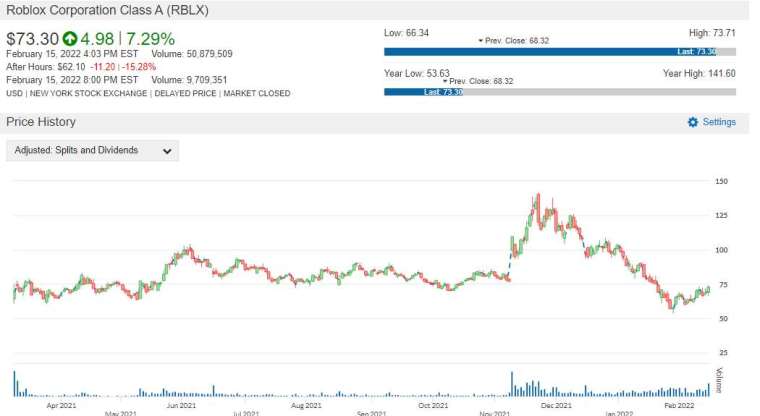Click the NEW YORK STOCK EXCHANGE text
Image resolution: width=760 pixels, height=416 pixels.
coord(88,94)
